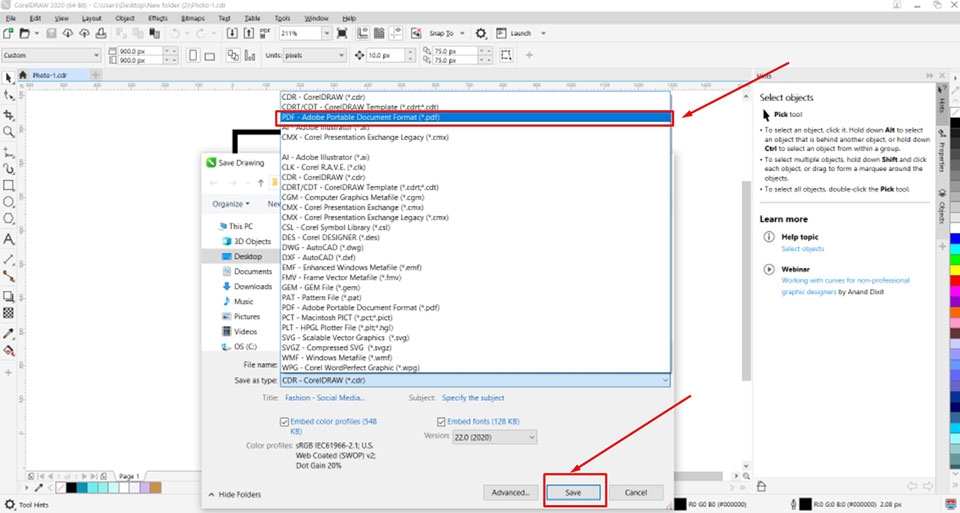Click the Options gear icon
This screenshot has width=960, height=513.
point(481,33)
